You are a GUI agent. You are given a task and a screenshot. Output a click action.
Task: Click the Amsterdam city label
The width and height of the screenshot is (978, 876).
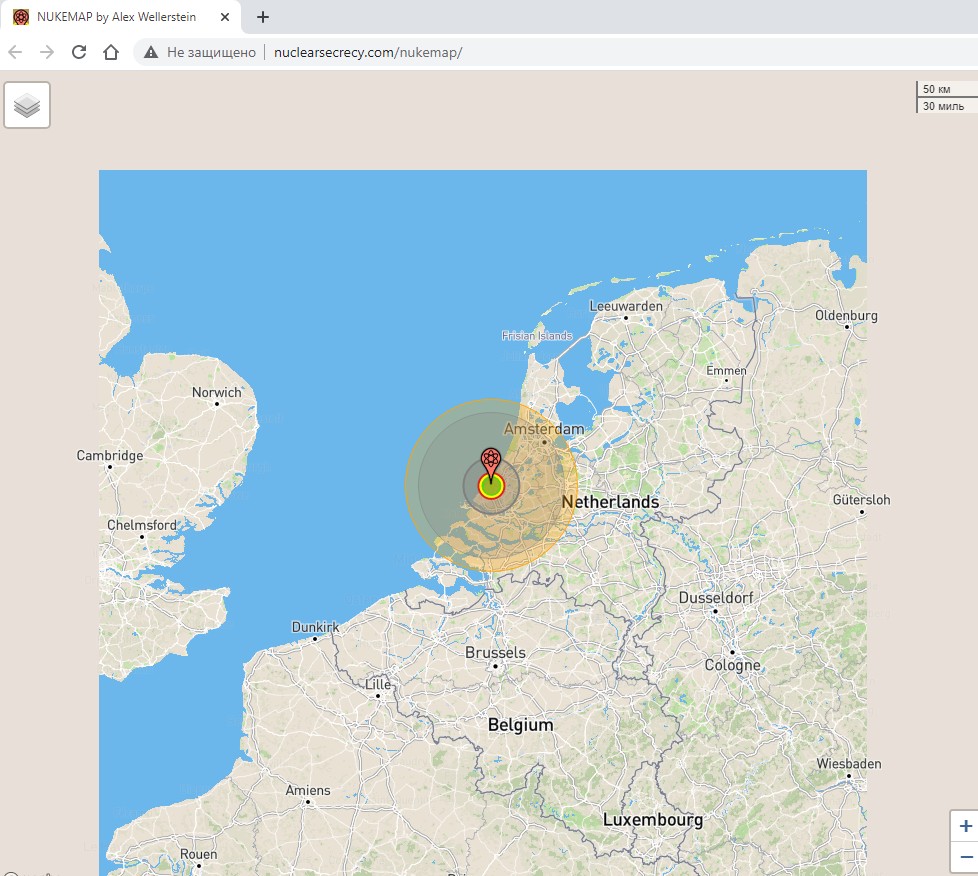click(x=544, y=429)
